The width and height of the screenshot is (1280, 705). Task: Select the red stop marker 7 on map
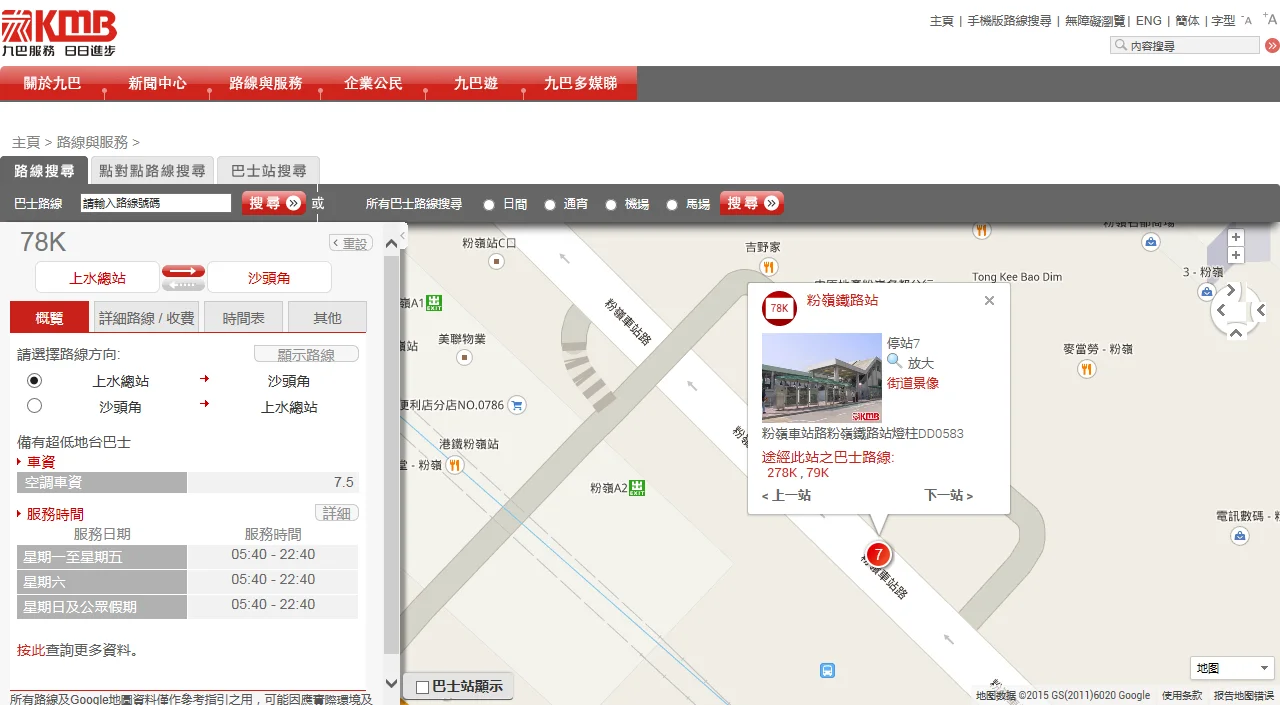point(878,551)
